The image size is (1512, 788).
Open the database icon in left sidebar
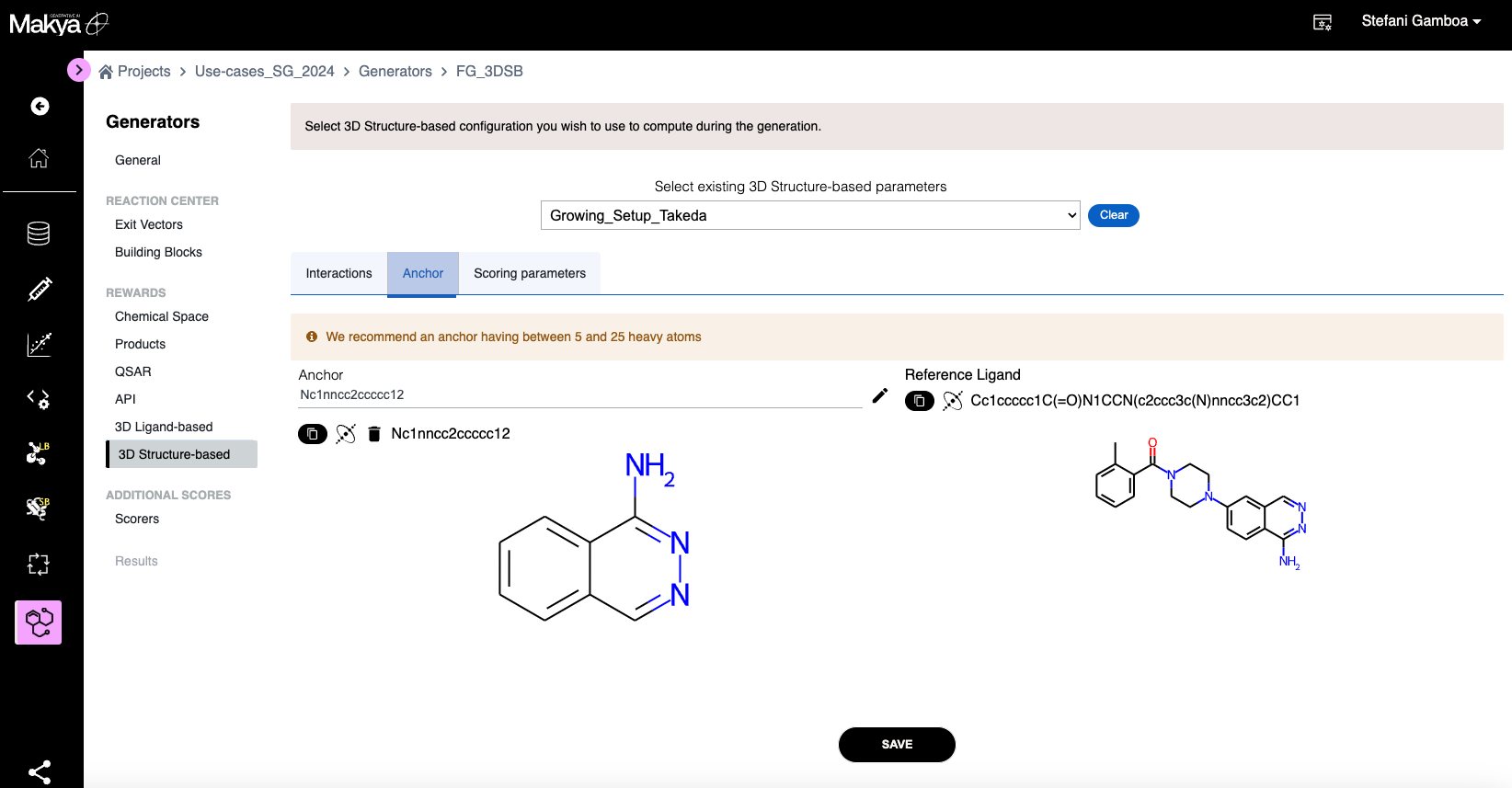39,234
